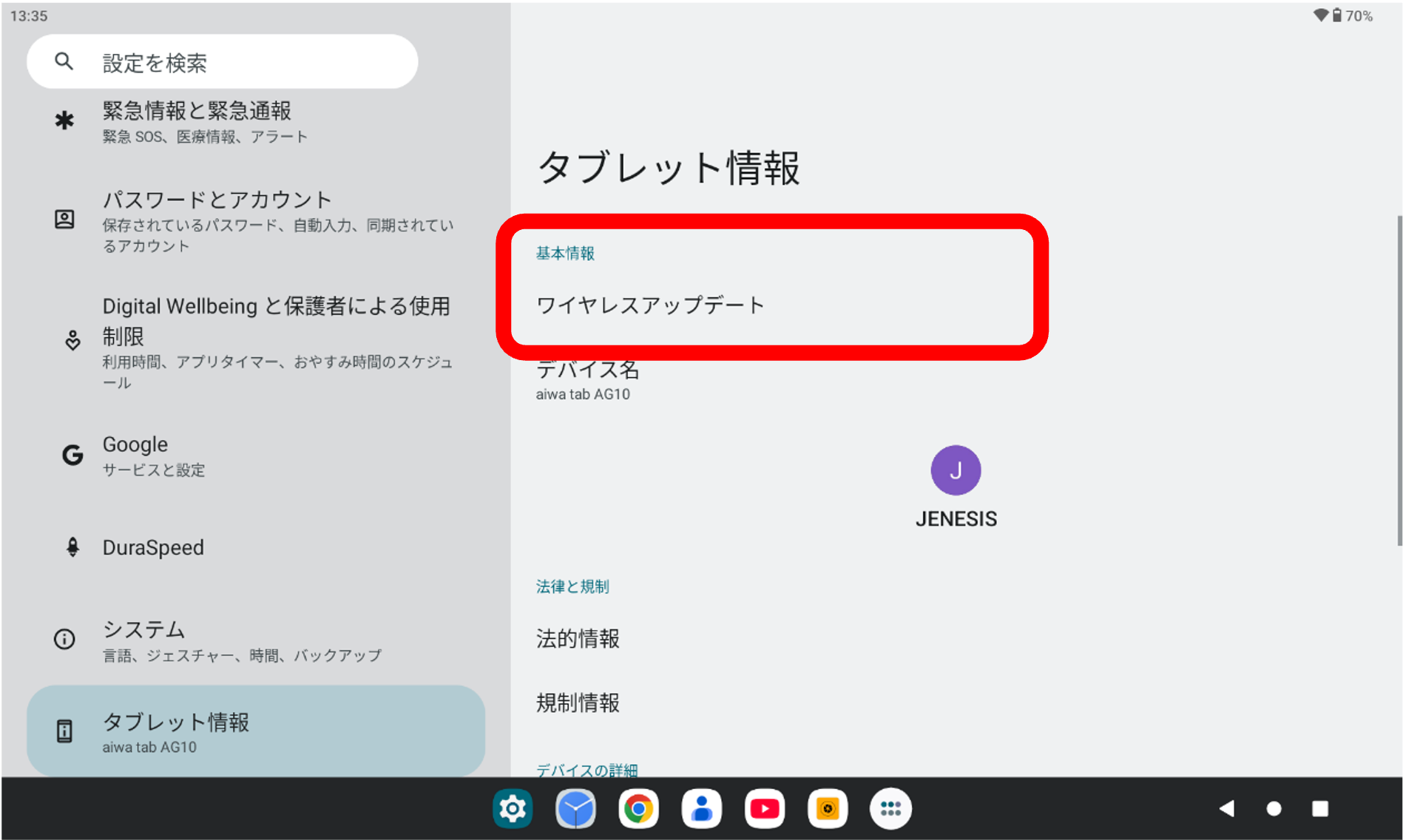Open the orange camera app
Viewport: 1403px width, 840px height.
tap(827, 808)
